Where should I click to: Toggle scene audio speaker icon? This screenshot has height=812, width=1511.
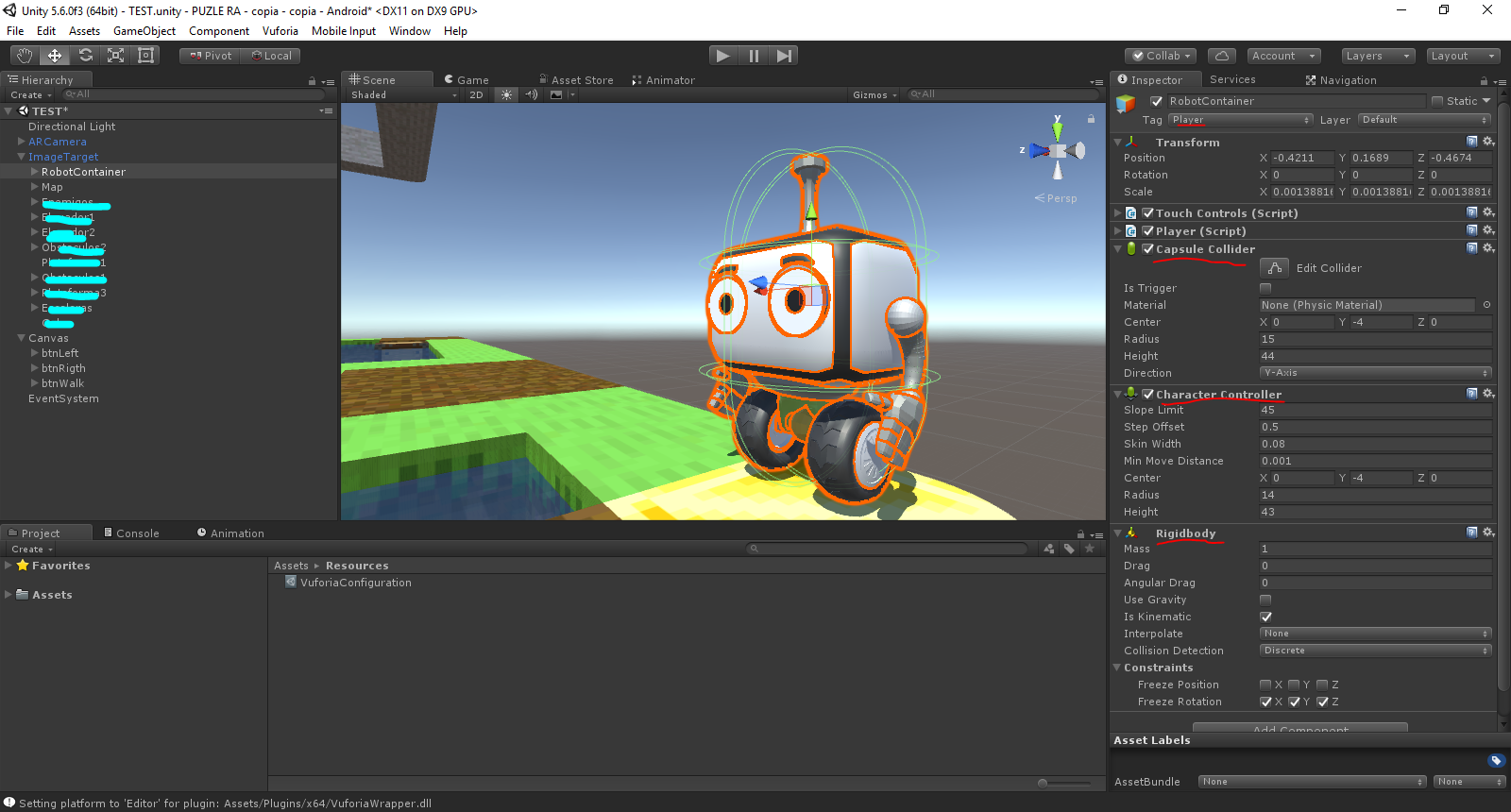[531, 94]
